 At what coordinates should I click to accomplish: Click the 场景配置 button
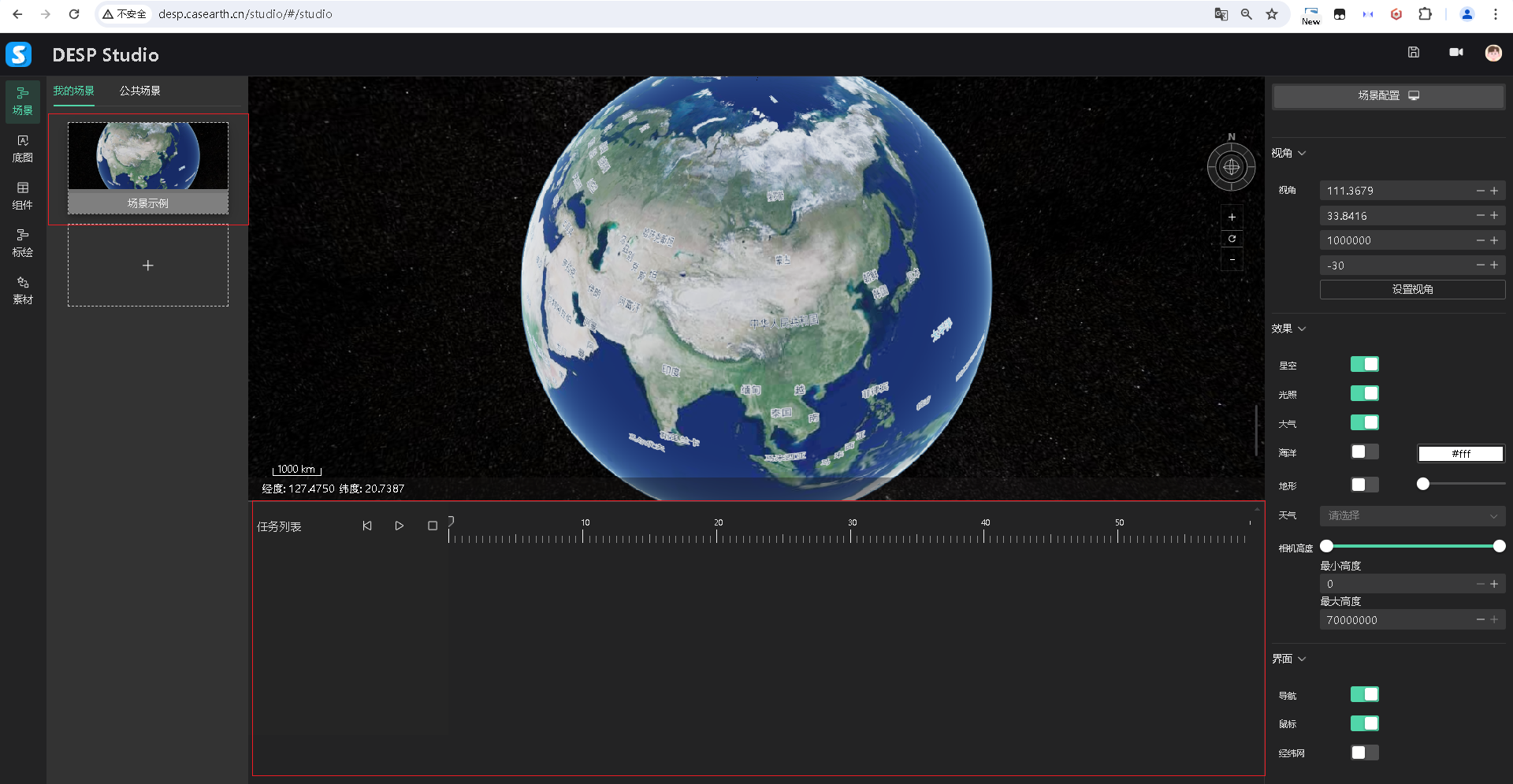(1388, 95)
